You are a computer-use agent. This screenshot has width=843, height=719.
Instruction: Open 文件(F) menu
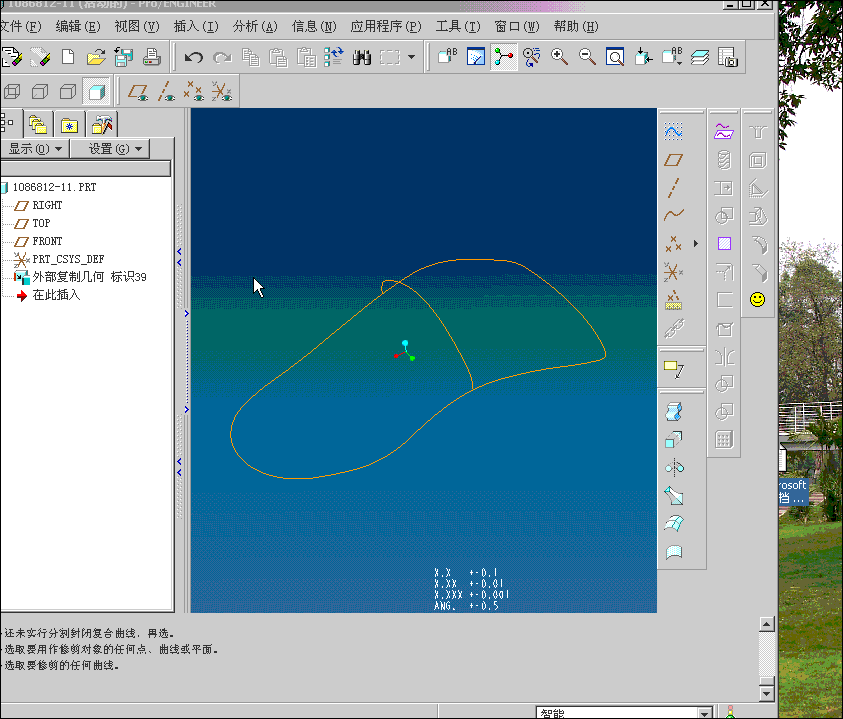click(20, 26)
